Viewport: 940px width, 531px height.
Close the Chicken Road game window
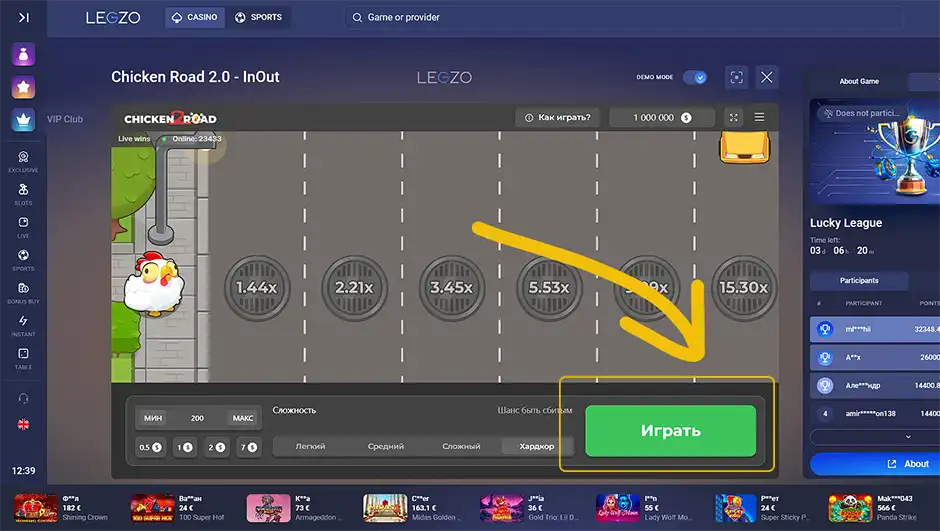tap(767, 77)
